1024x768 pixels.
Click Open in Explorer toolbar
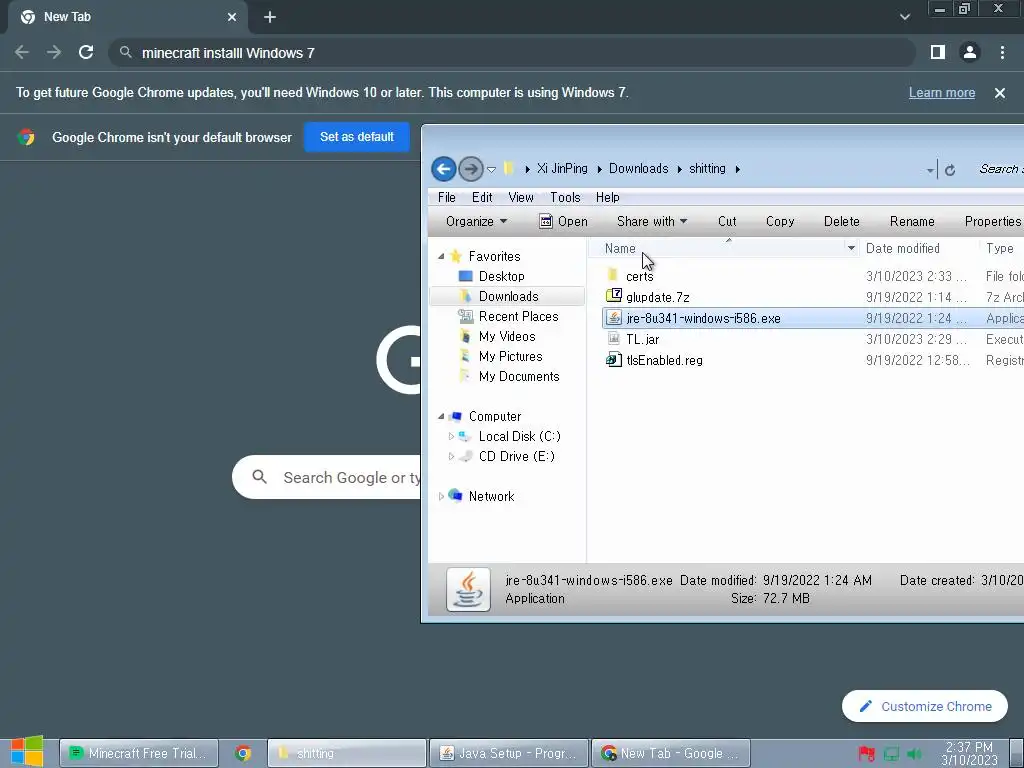563,221
